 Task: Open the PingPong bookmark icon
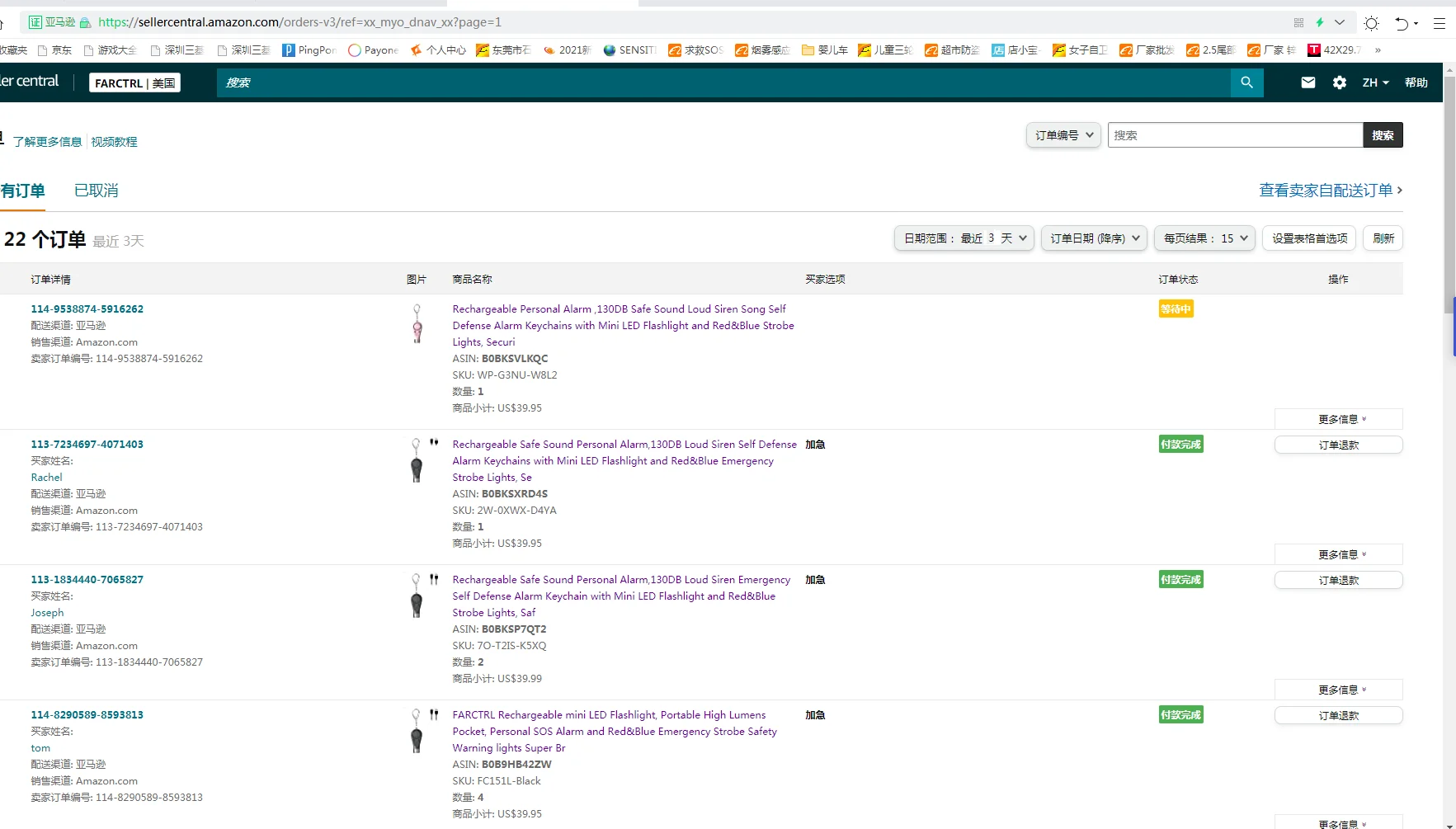[289, 50]
